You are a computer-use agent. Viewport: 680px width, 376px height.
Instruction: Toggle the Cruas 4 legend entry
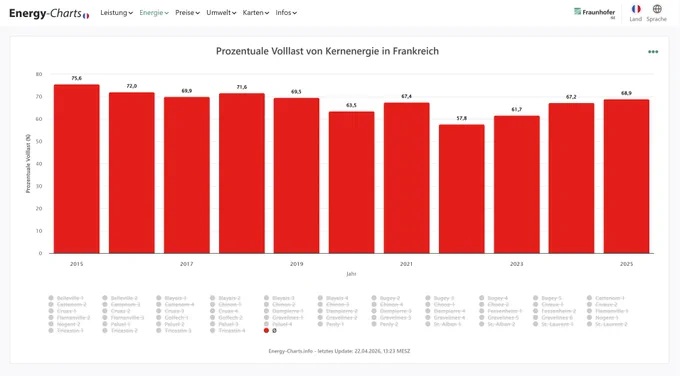click(x=224, y=311)
